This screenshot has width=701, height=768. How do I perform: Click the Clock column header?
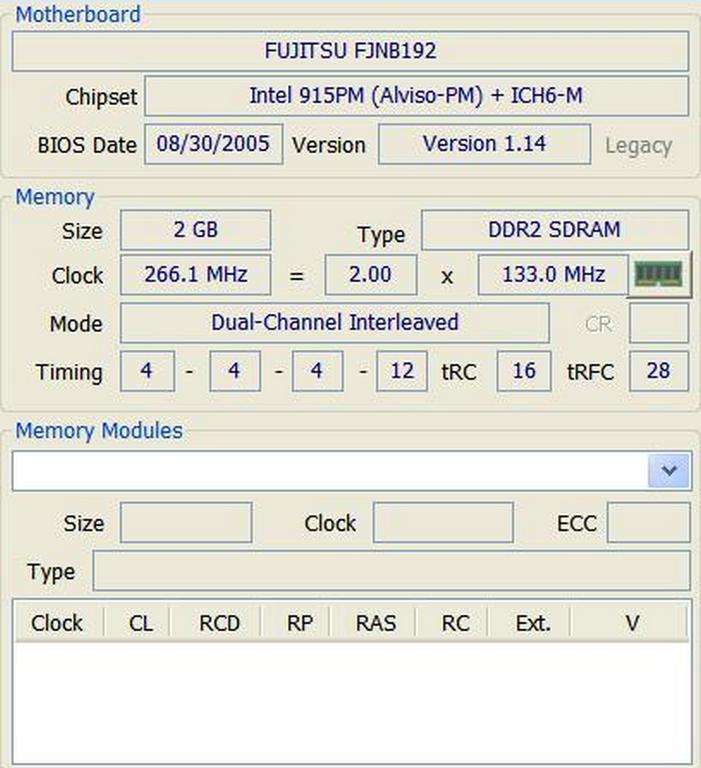point(57,623)
